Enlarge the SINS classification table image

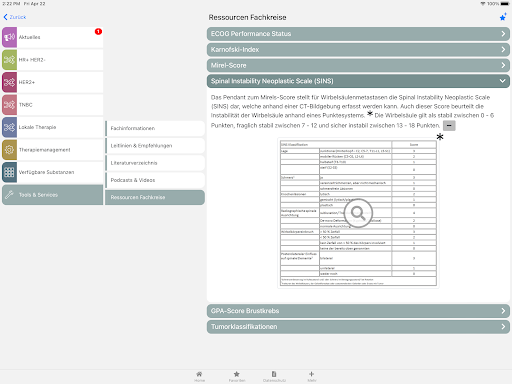[358, 213]
